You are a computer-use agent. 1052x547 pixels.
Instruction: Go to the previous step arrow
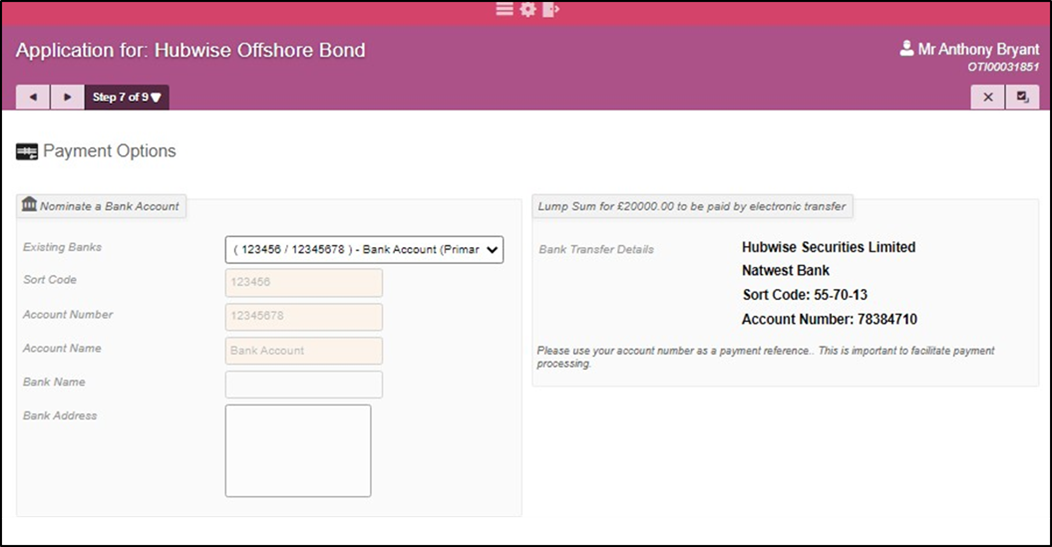tap(33, 97)
